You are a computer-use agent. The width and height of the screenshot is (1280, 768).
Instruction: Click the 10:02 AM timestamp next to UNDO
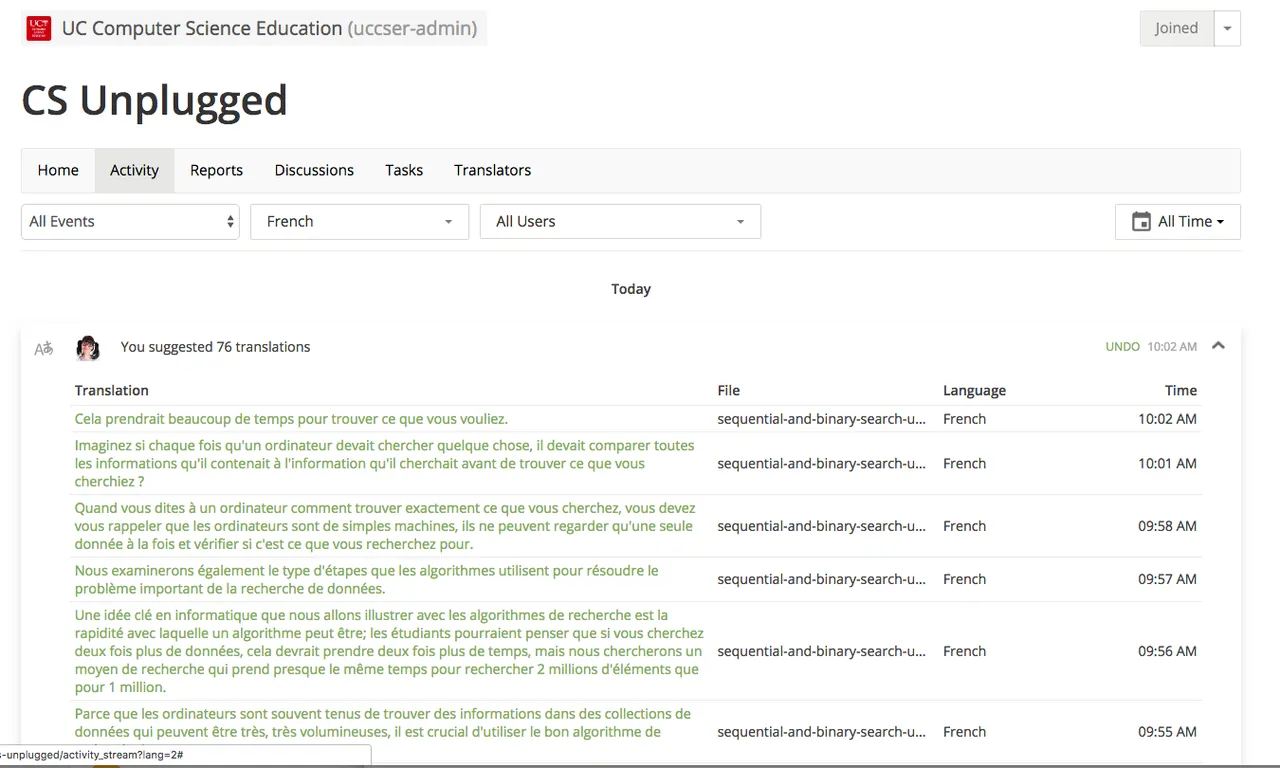[x=1172, y=347]
